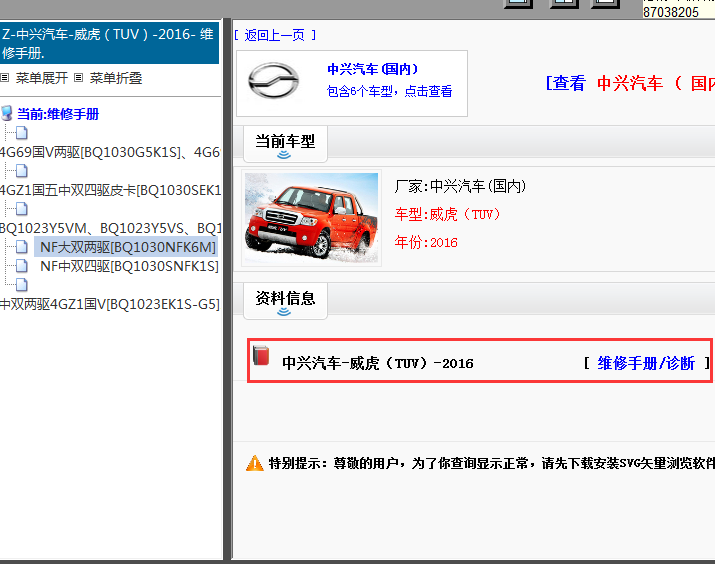Image resolution: width=715 pixels, height=564 pixels.
Task: Click the page icon above 4G69国V两驱
Action: click(x=21, y=133)
